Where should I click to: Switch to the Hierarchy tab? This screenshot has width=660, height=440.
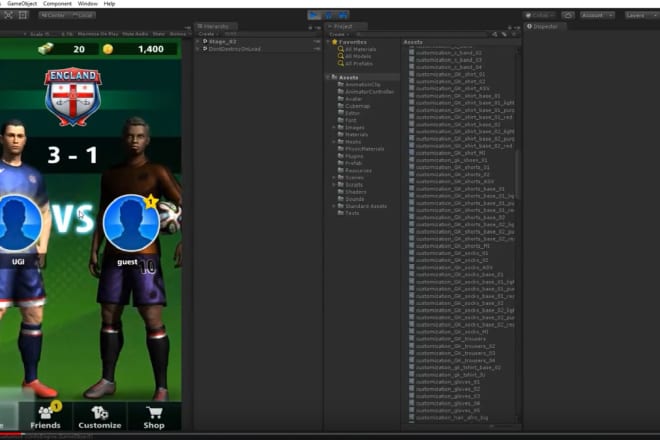(x=215, y=27)
